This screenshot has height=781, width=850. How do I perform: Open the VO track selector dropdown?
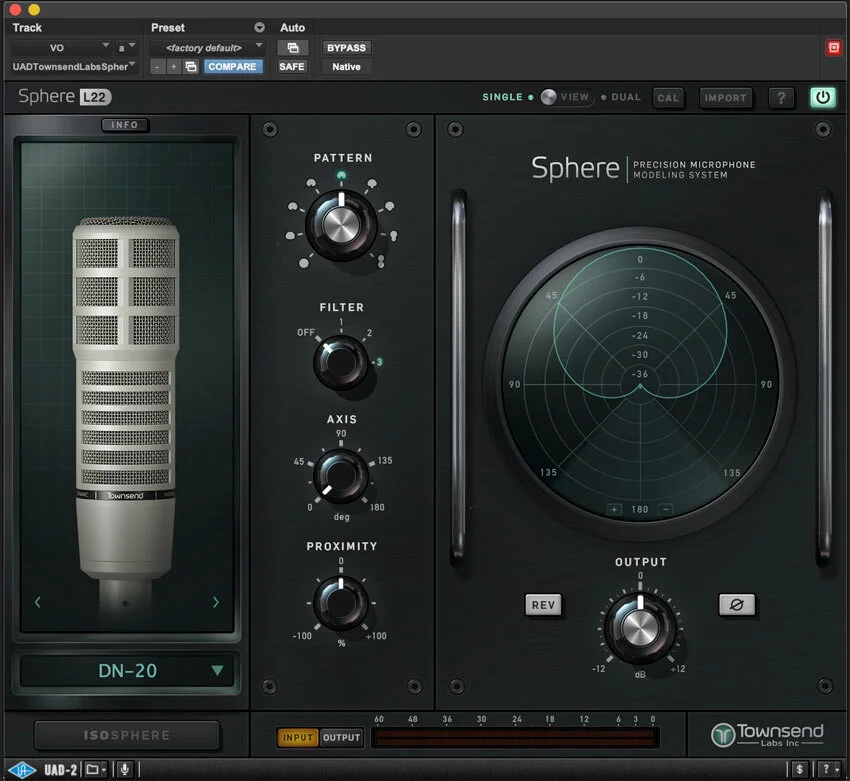click(x=61, y=48)
